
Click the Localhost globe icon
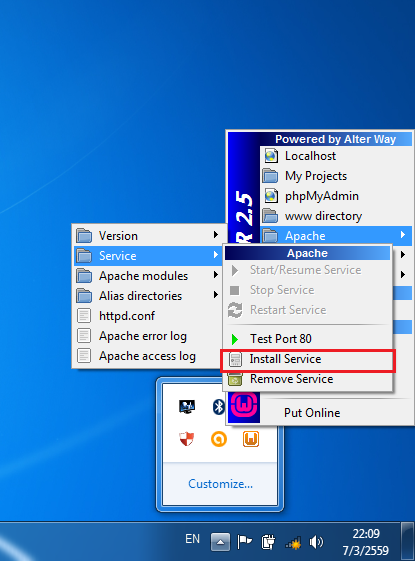click(x=271, y=156)
